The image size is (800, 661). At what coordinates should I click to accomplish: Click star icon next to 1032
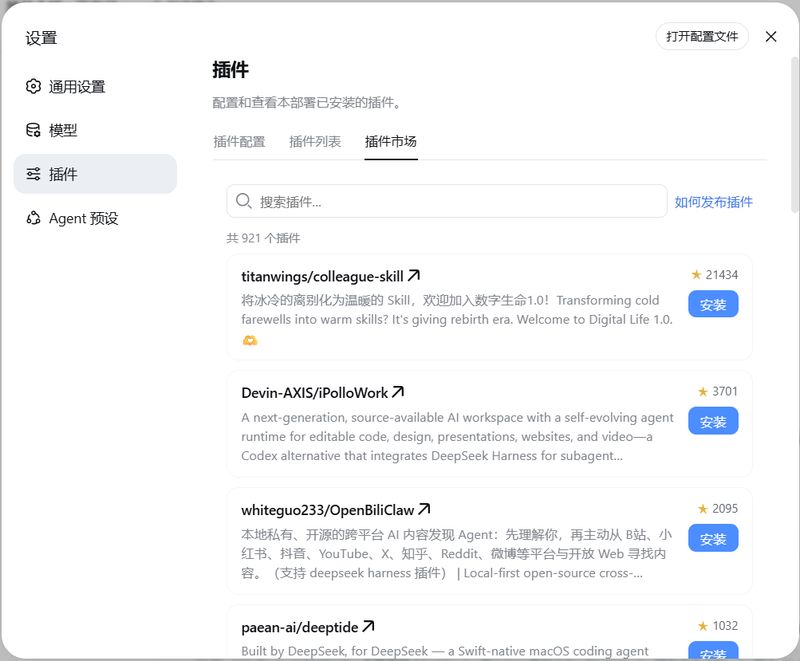[x=703, y=625]
